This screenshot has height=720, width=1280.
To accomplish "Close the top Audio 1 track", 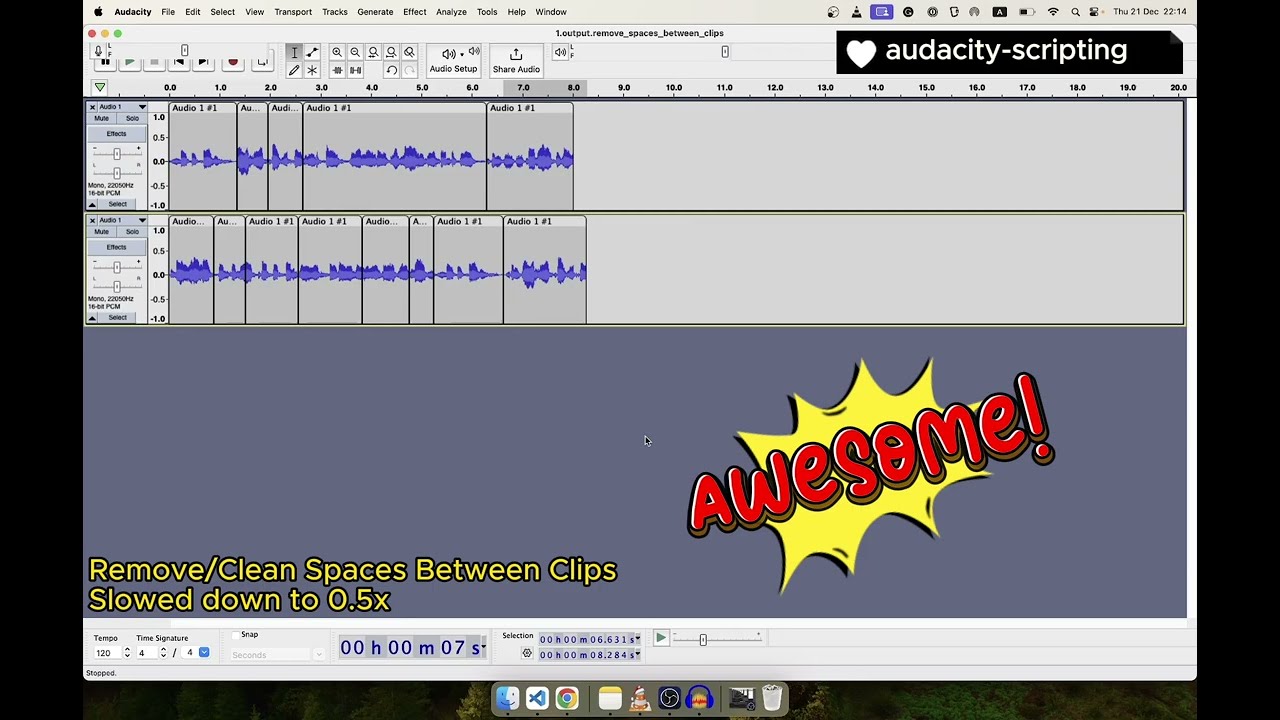I will pos(92,107).
